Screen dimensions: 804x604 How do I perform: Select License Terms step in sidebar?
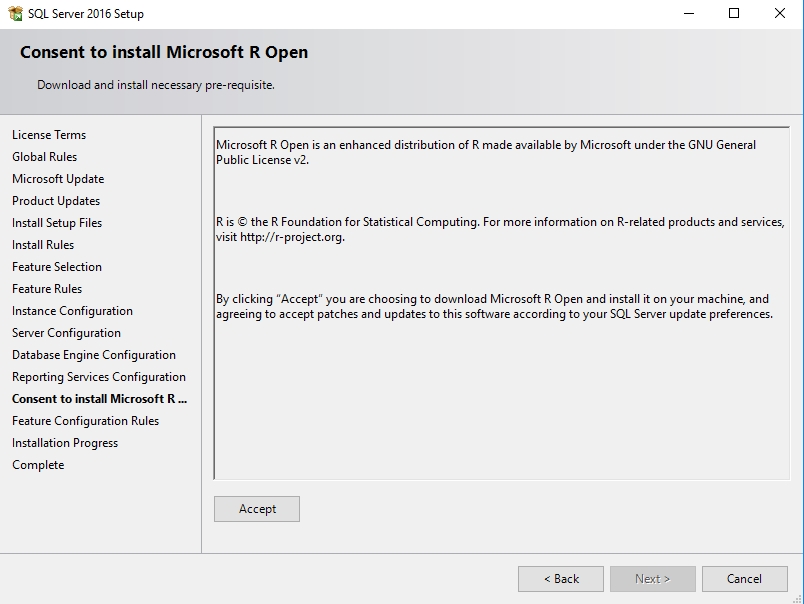coord(49,135)
